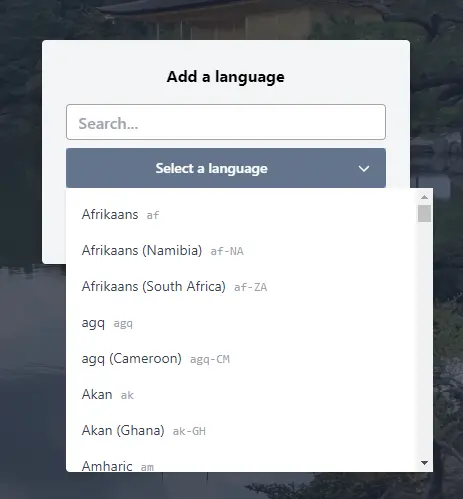
Task: Choose the plain Akan ak option
Action: click(241, 394)
